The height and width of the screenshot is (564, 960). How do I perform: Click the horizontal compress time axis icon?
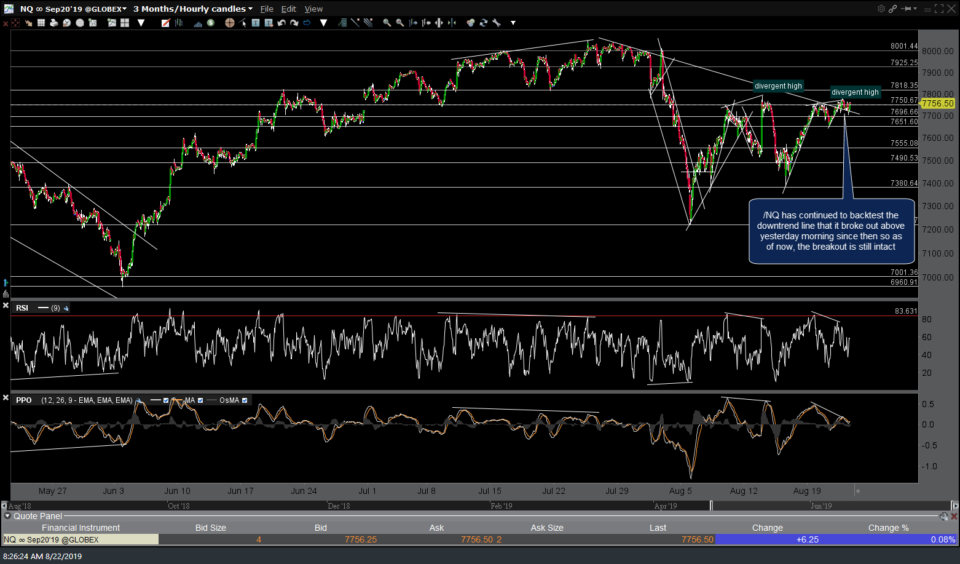(452, 23)
